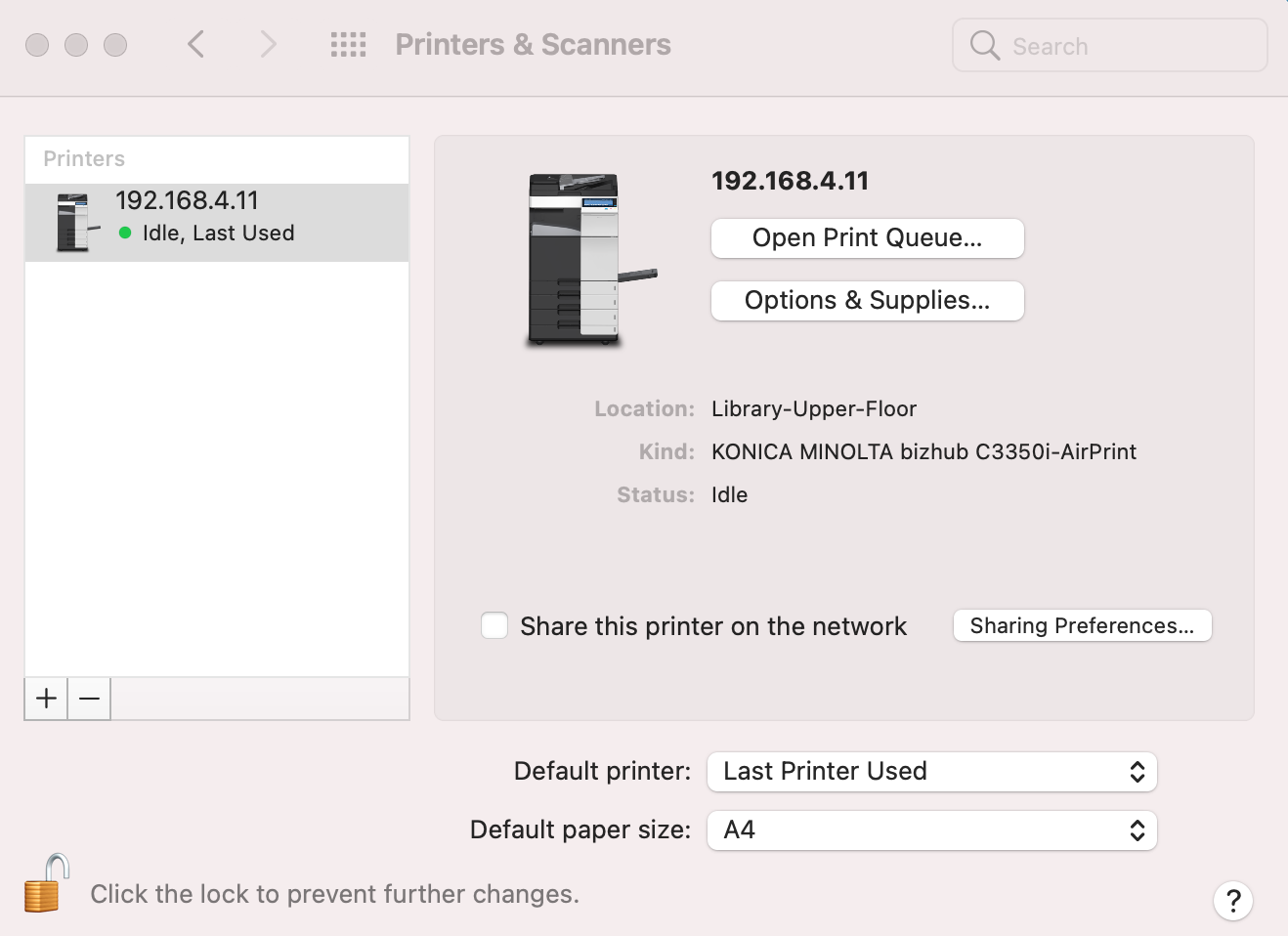Viewport: 1288px width, 936px height.
Task: Click the red close window button
Action: (x=37, y=45)
